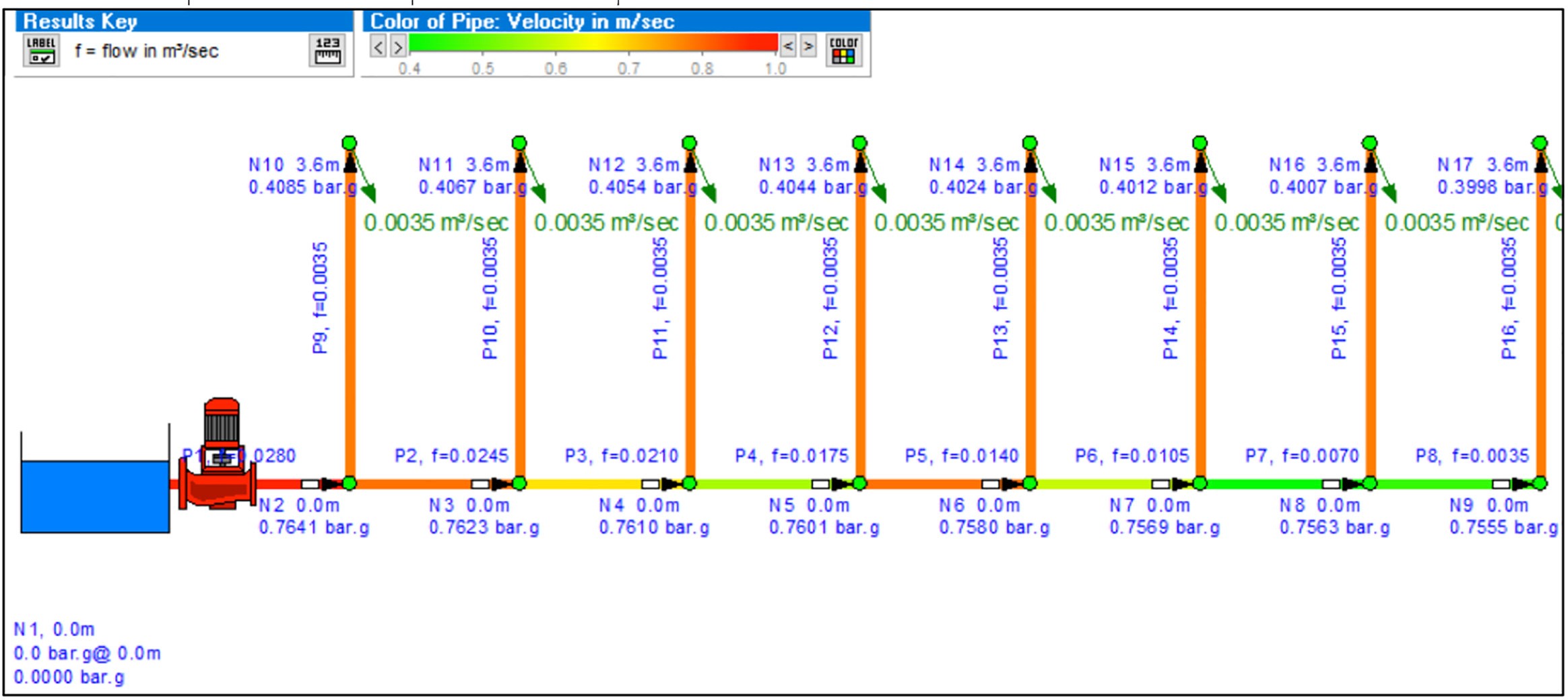
Task: Select node N15 at the top of pipe P14
Action: 1200,143
